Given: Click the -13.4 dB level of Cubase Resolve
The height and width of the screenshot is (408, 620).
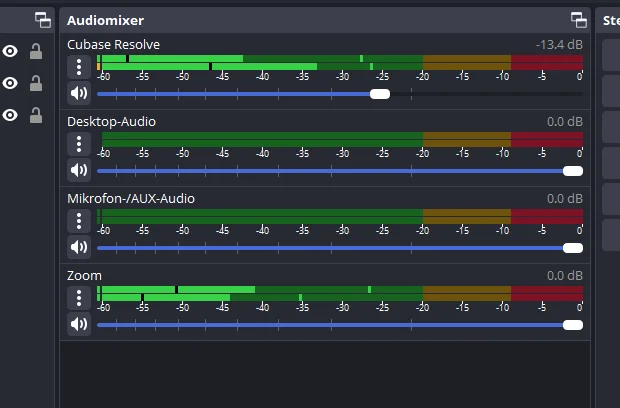Looking at the screenshot, I should tap(559, 45).
